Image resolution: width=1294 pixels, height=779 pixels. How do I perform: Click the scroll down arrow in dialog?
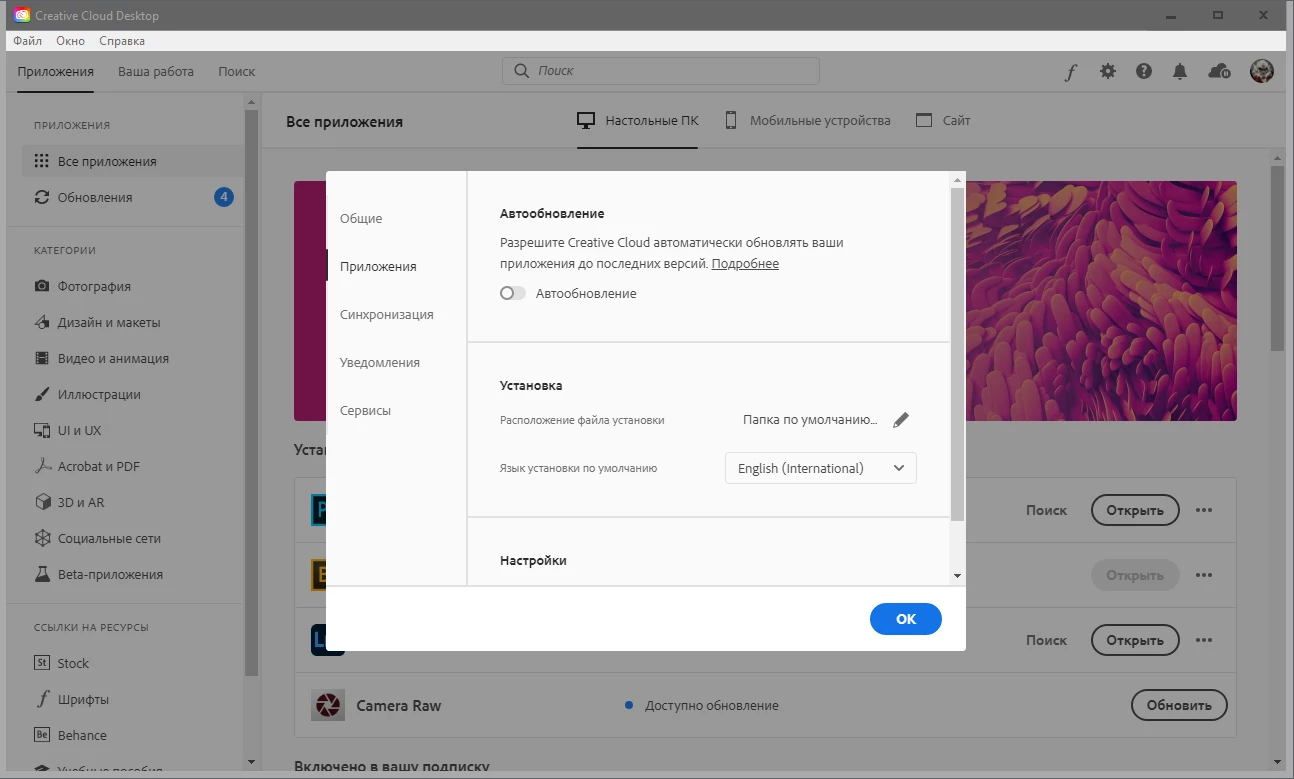click(957, 576)
